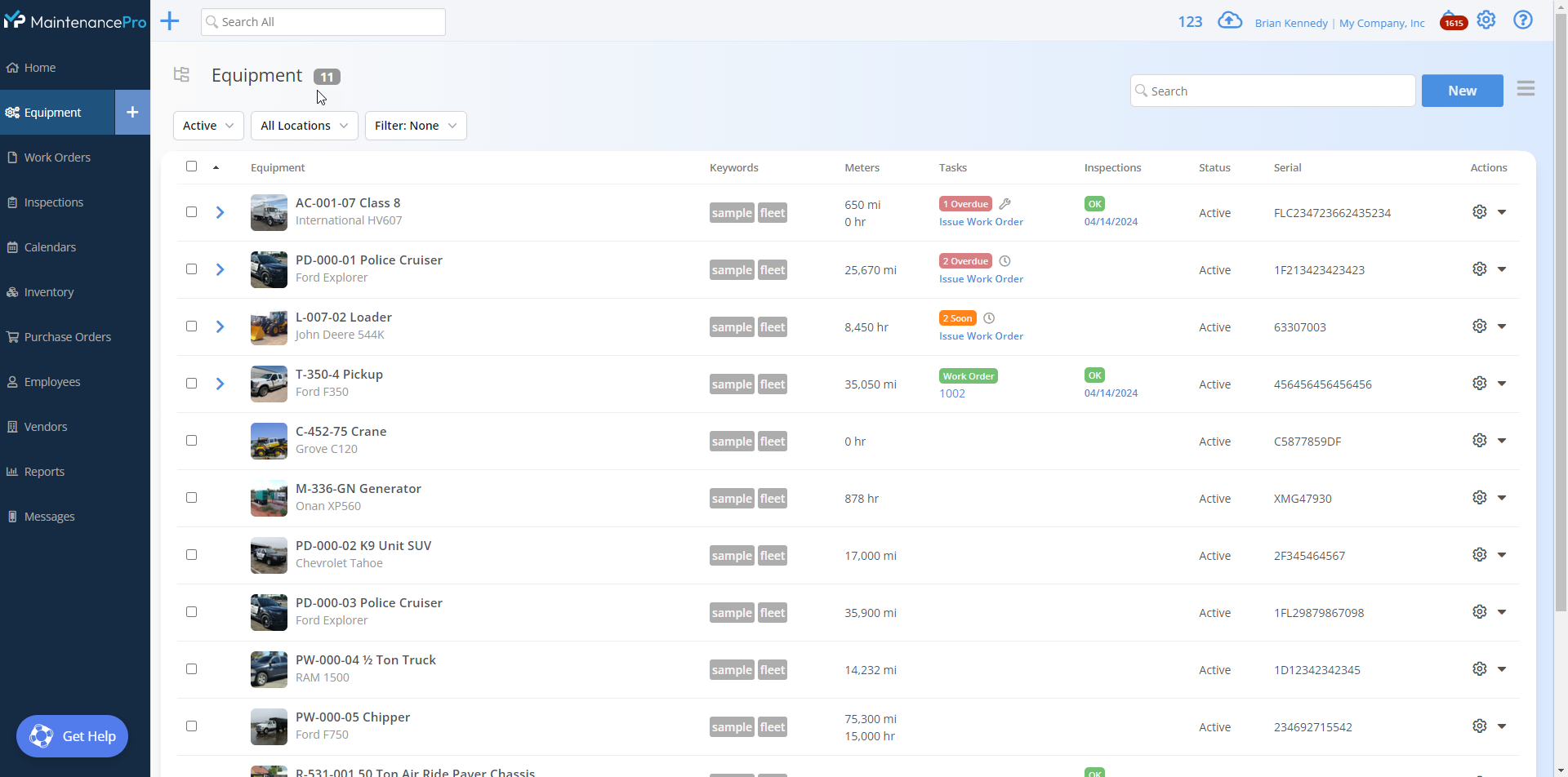
Task: Click the wrench icon beside 1 Overdue badge
Action: (1005, 203)
